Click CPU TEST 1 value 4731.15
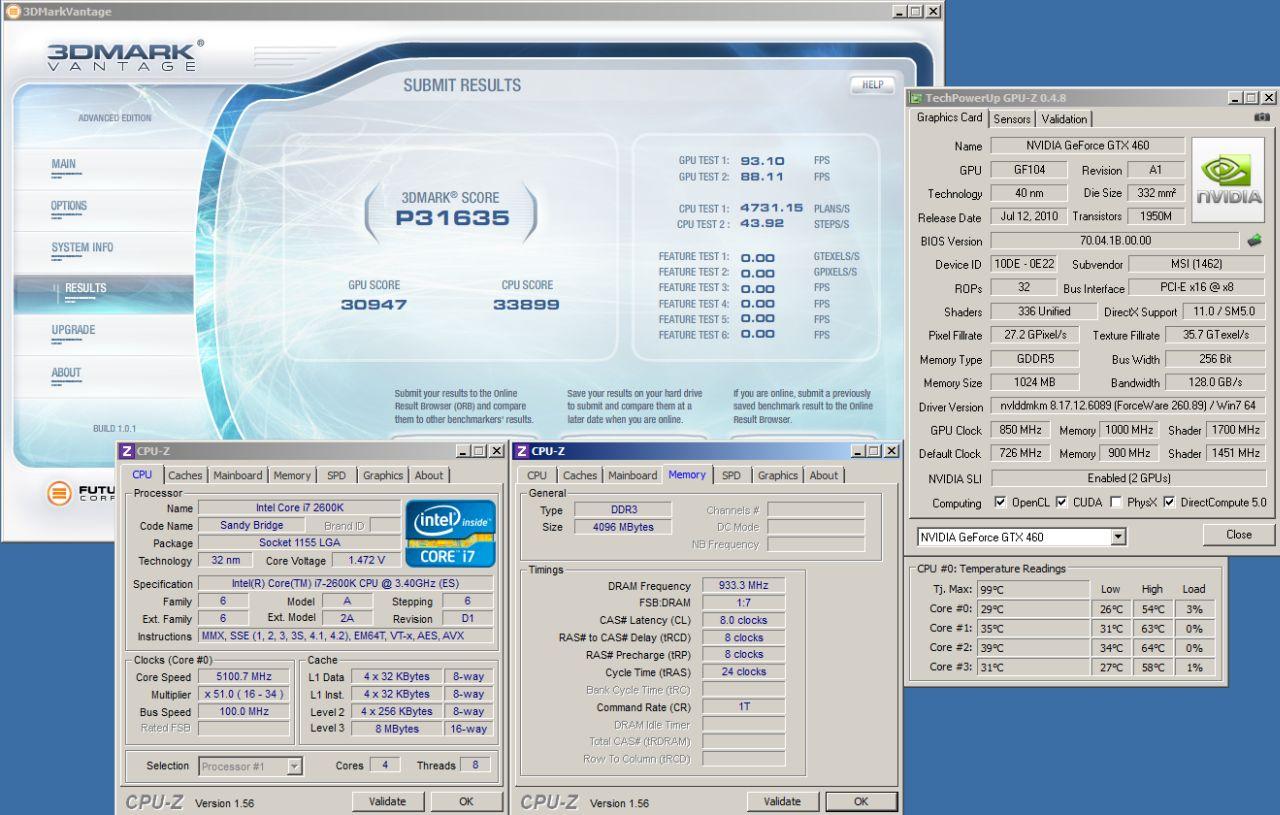This screenshot has height=815, width=1280. (772, 208)
